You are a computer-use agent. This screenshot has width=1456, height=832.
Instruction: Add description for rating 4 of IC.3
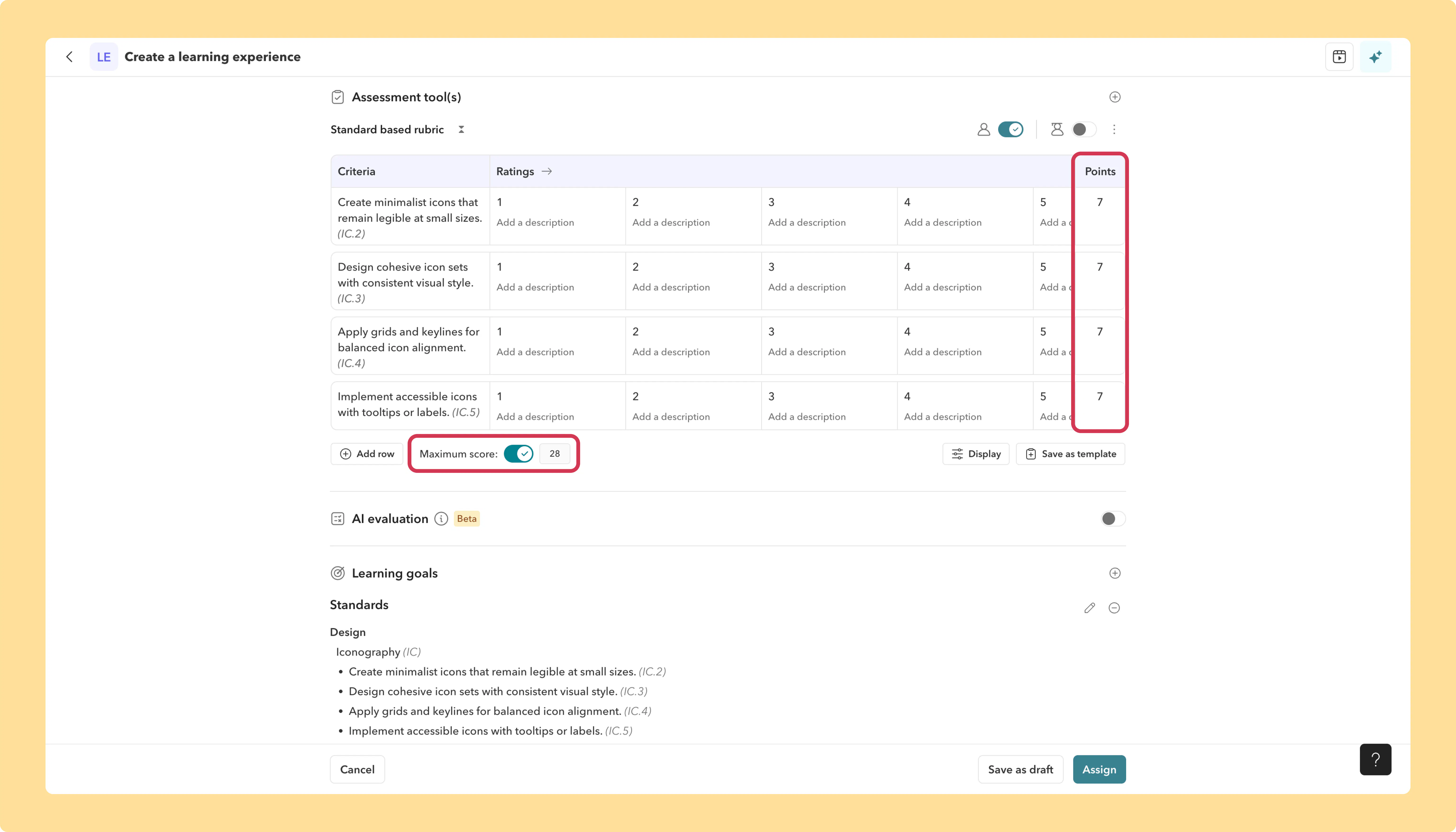pos(943,287)
